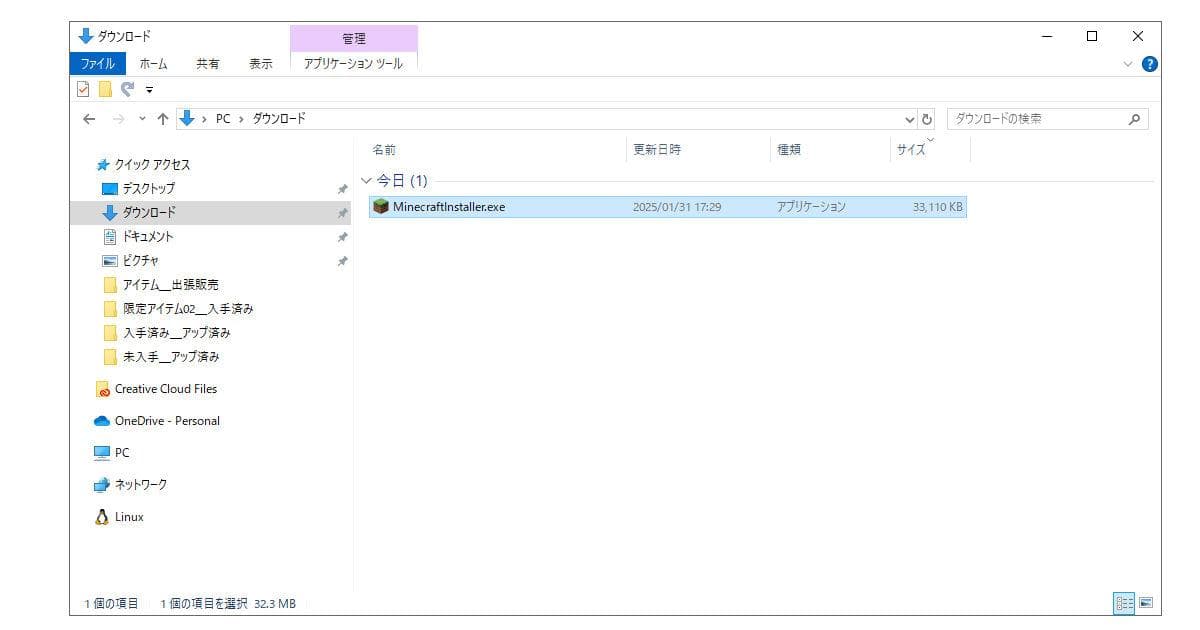Open address bar history dropdown
This screenshot has height=630, width=1200.
pyautogui.click(x=909, y=118)
